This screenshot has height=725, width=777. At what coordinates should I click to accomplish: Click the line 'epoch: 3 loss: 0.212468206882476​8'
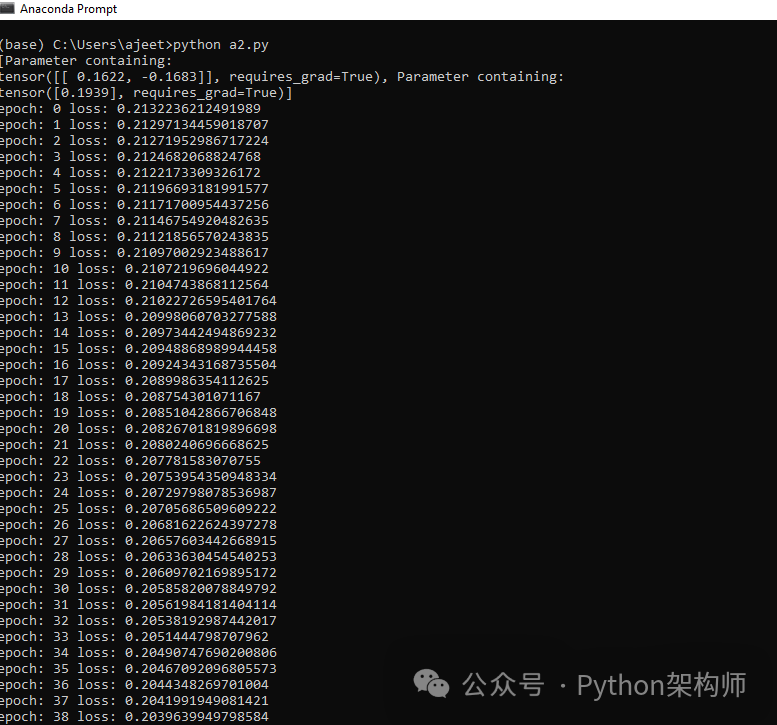(x=130, y=157)
